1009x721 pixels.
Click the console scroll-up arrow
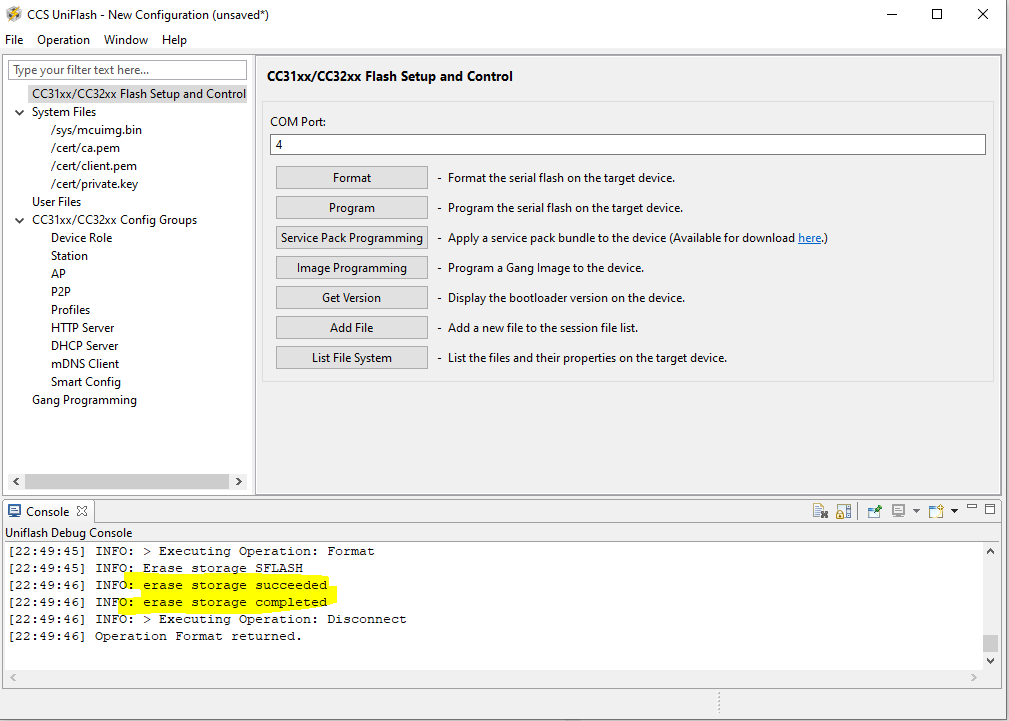pos(990,551)
